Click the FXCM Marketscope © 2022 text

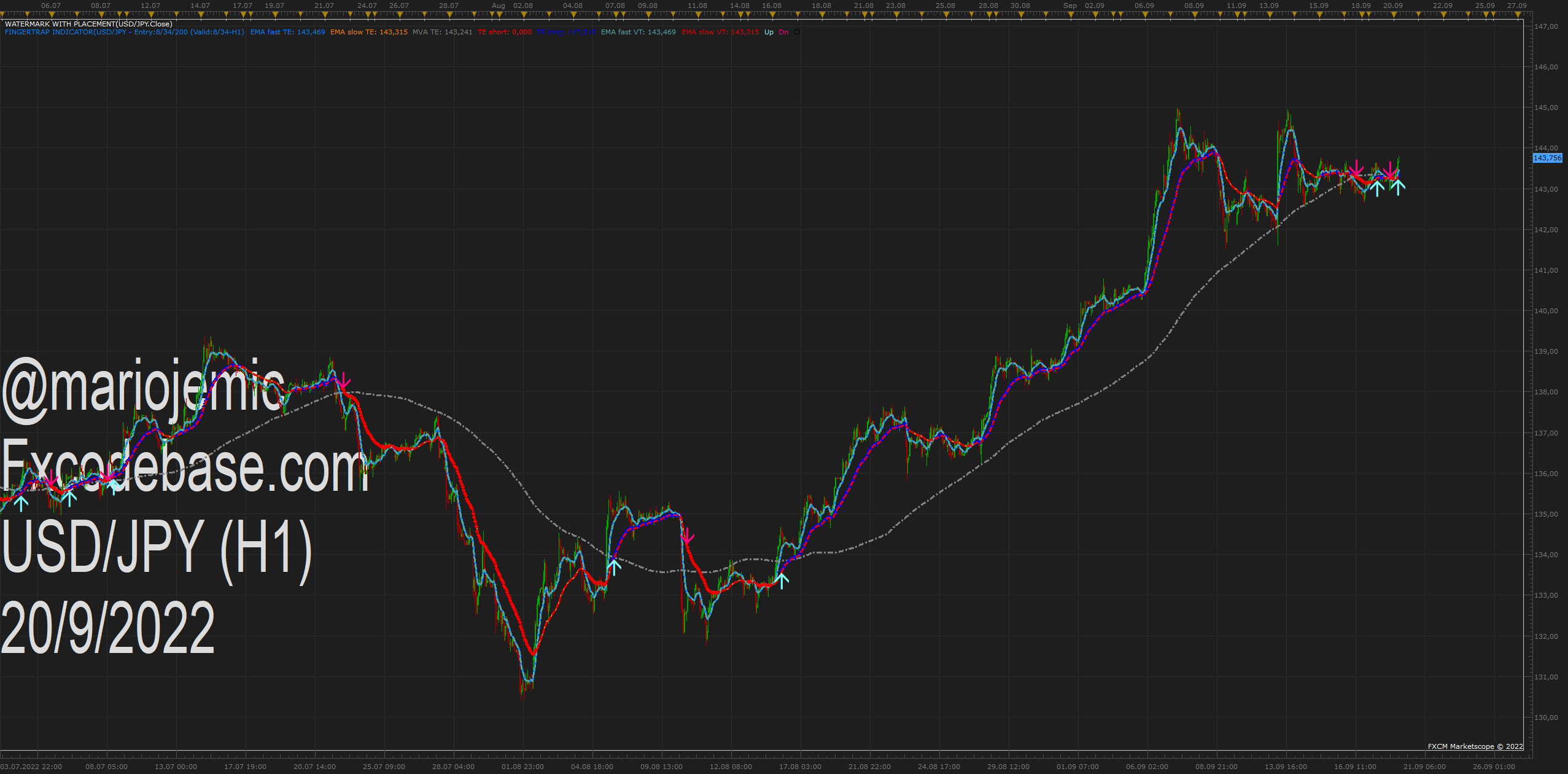tap(1475, 746)
